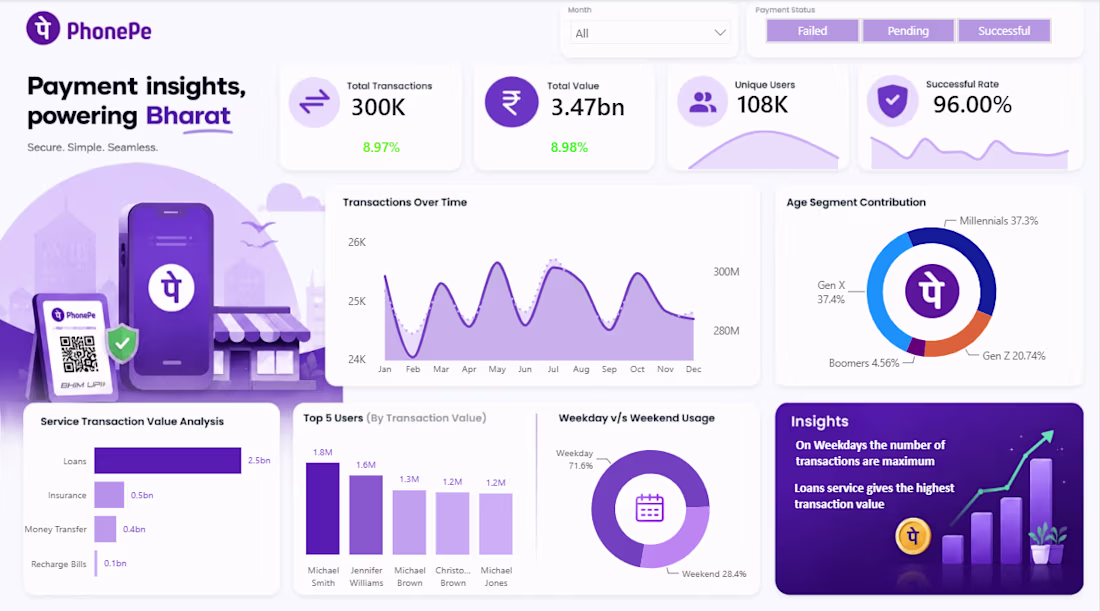Click the PhonePe logo inside age donut chart
This screenshot has width=1100, height=611.
932,291
